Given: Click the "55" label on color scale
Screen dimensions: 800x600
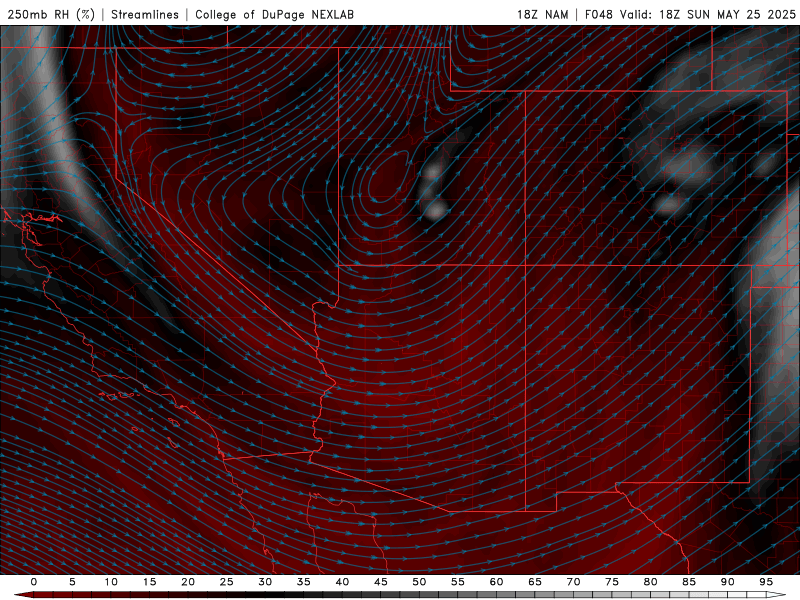Looking at the screenshot, I should (x=458, y=582).
